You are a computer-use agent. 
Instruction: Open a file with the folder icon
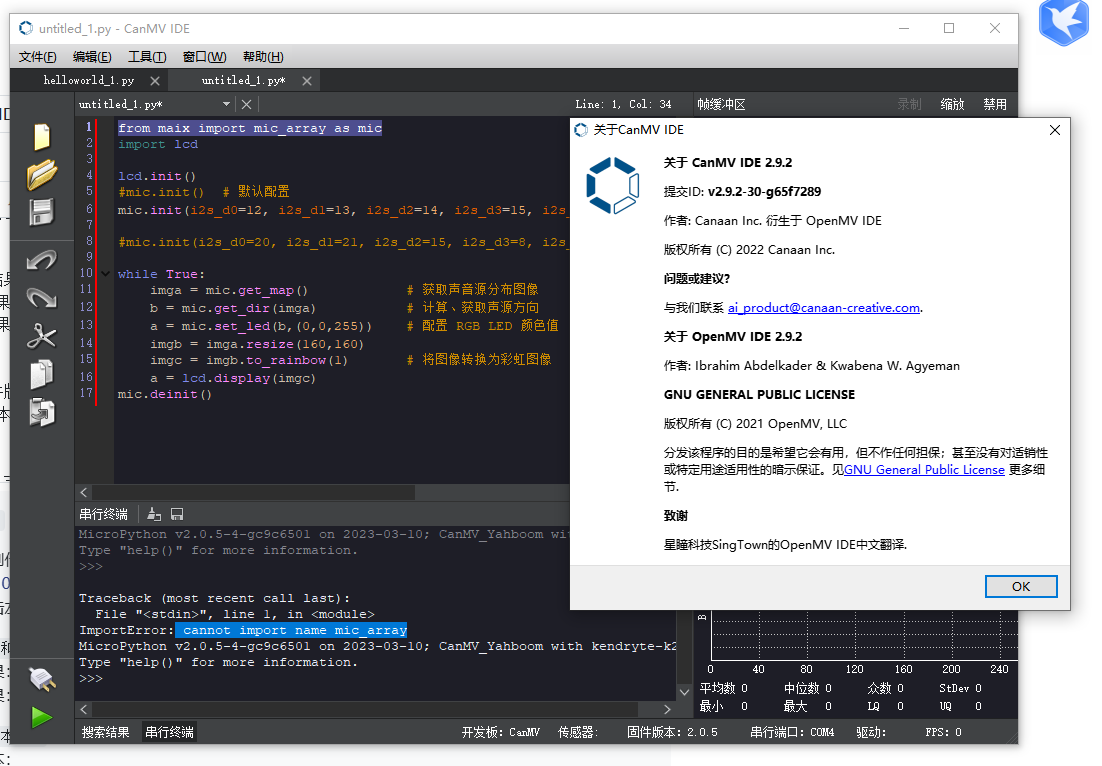click(x=41, y=175)
